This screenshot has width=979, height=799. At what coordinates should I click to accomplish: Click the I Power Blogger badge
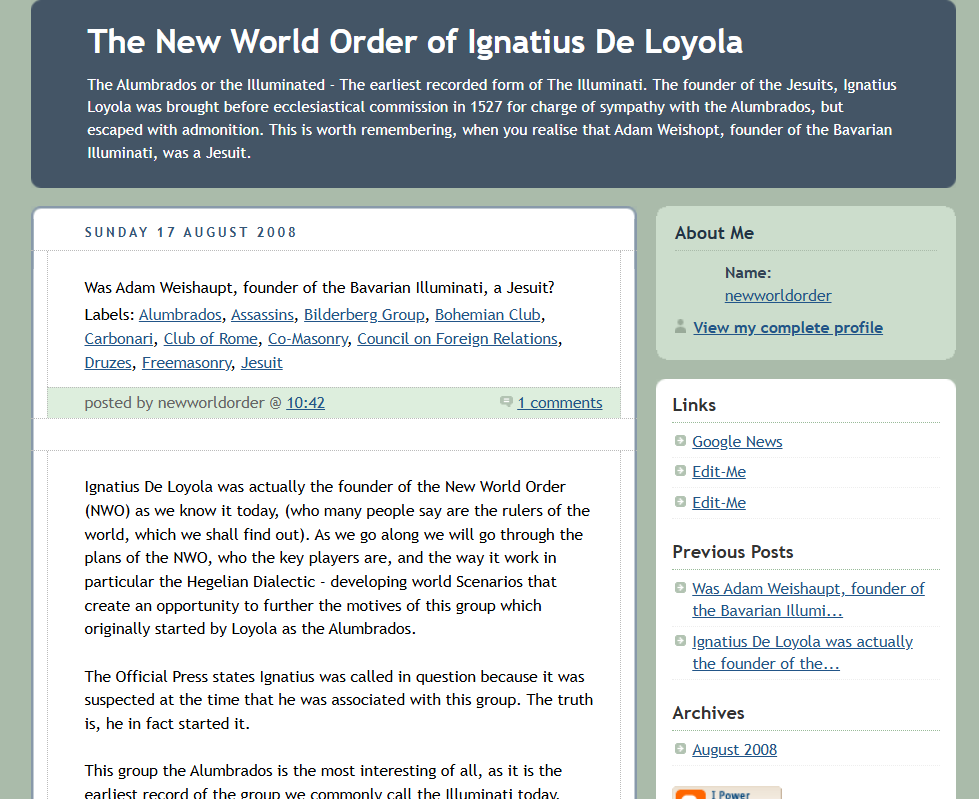point(727,793)
